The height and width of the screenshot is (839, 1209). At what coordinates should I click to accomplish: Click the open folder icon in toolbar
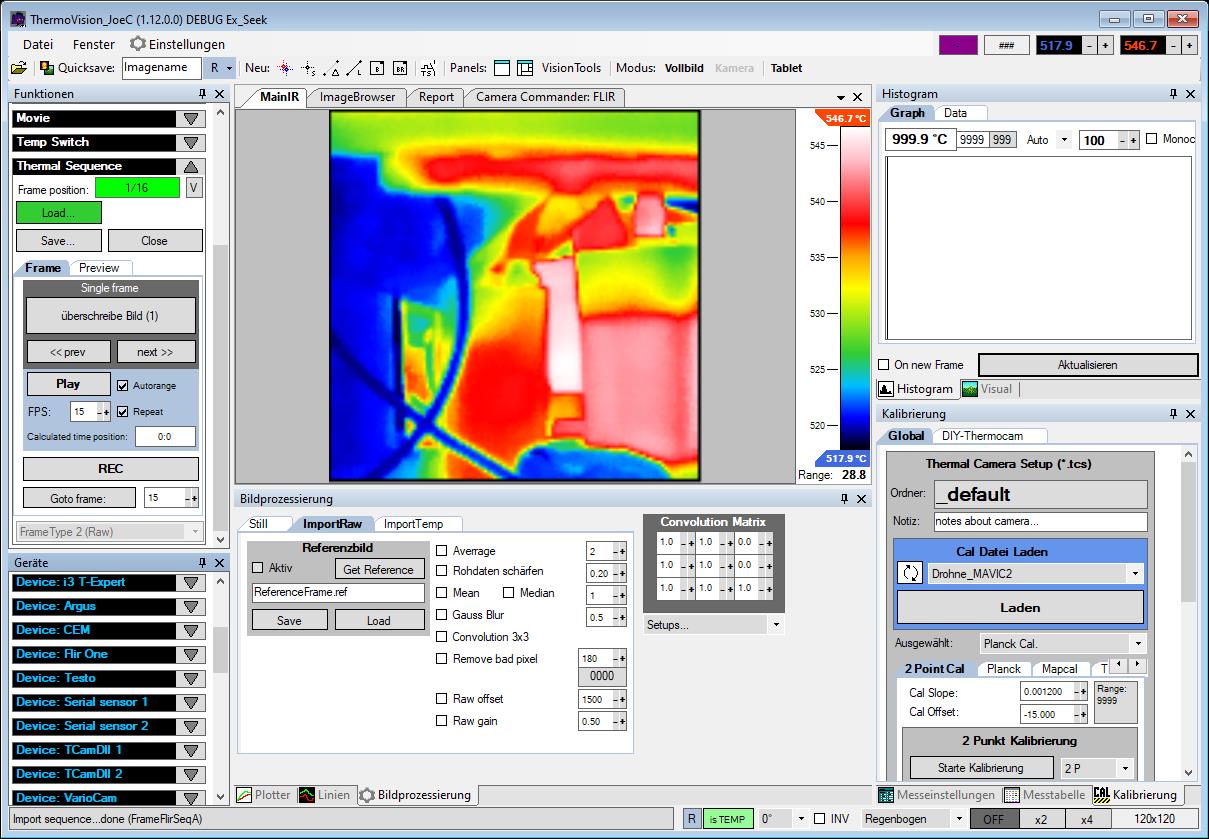pyautogui.click(x=18, y=68)
